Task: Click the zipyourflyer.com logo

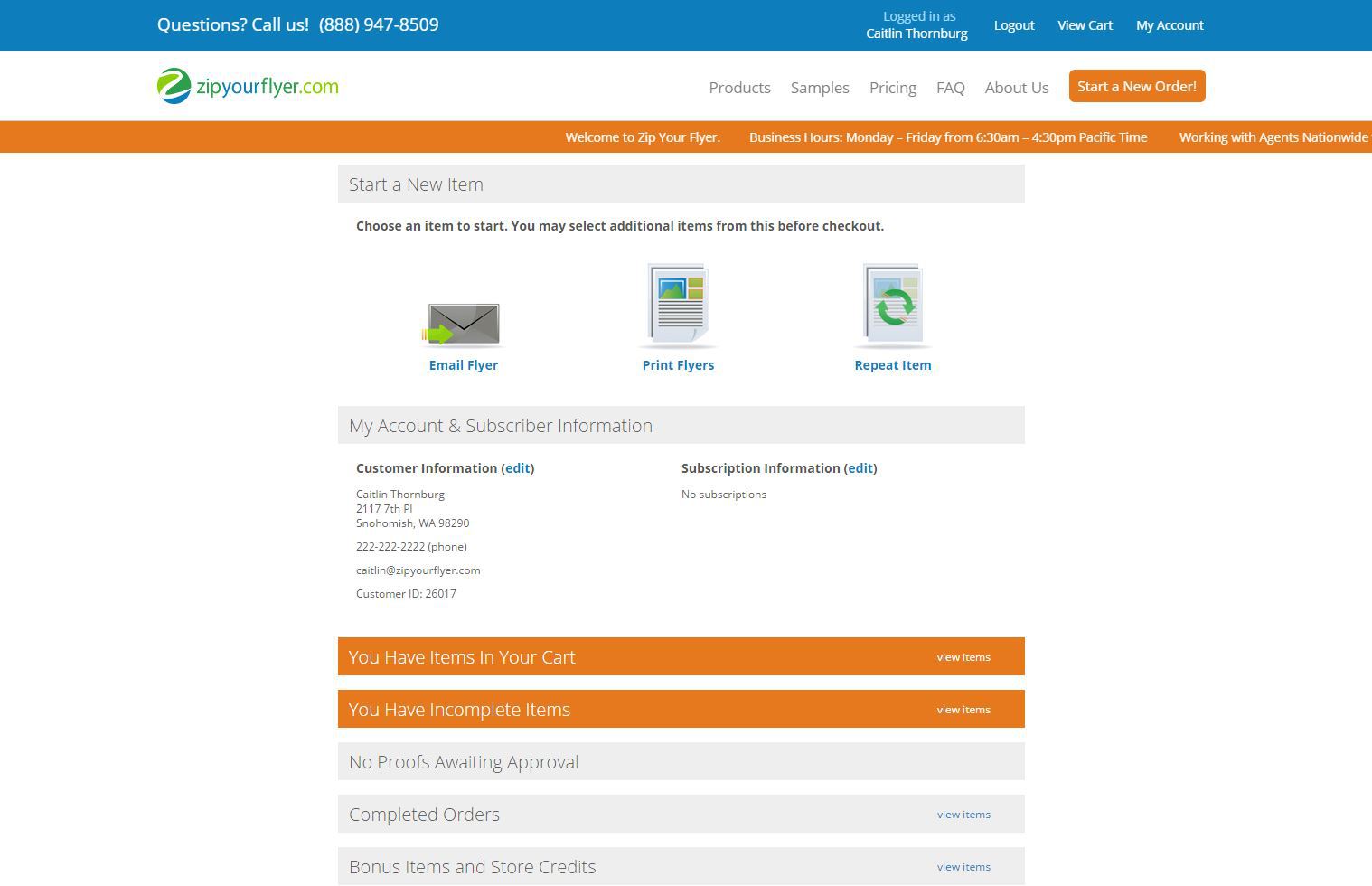Action: [248, 87]
